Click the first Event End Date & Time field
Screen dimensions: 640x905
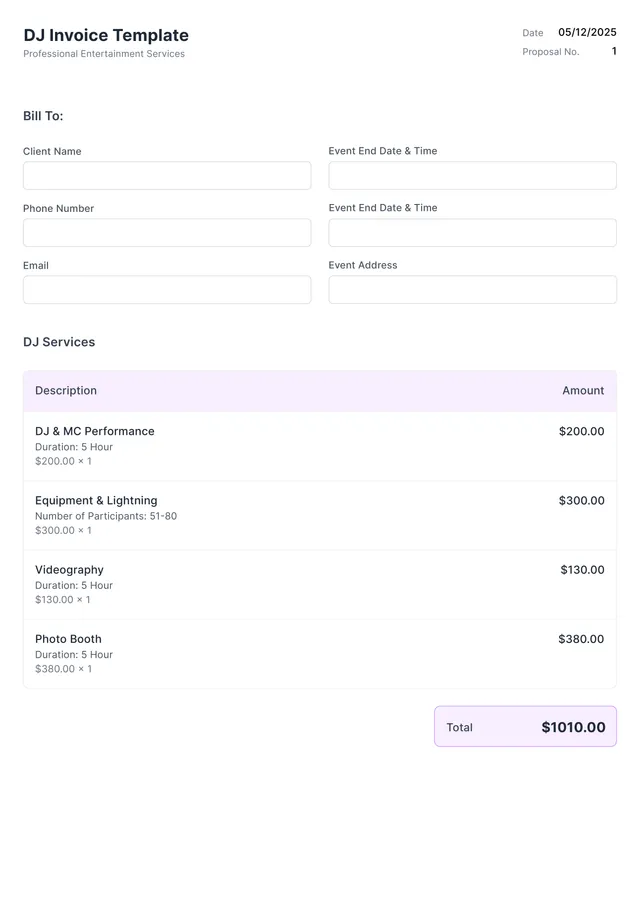coord(472,175)
